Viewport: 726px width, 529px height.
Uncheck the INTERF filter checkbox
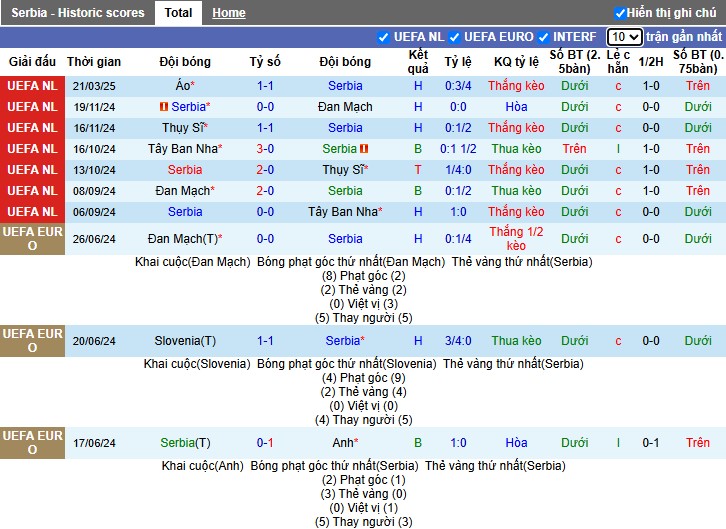coord(543,37)
